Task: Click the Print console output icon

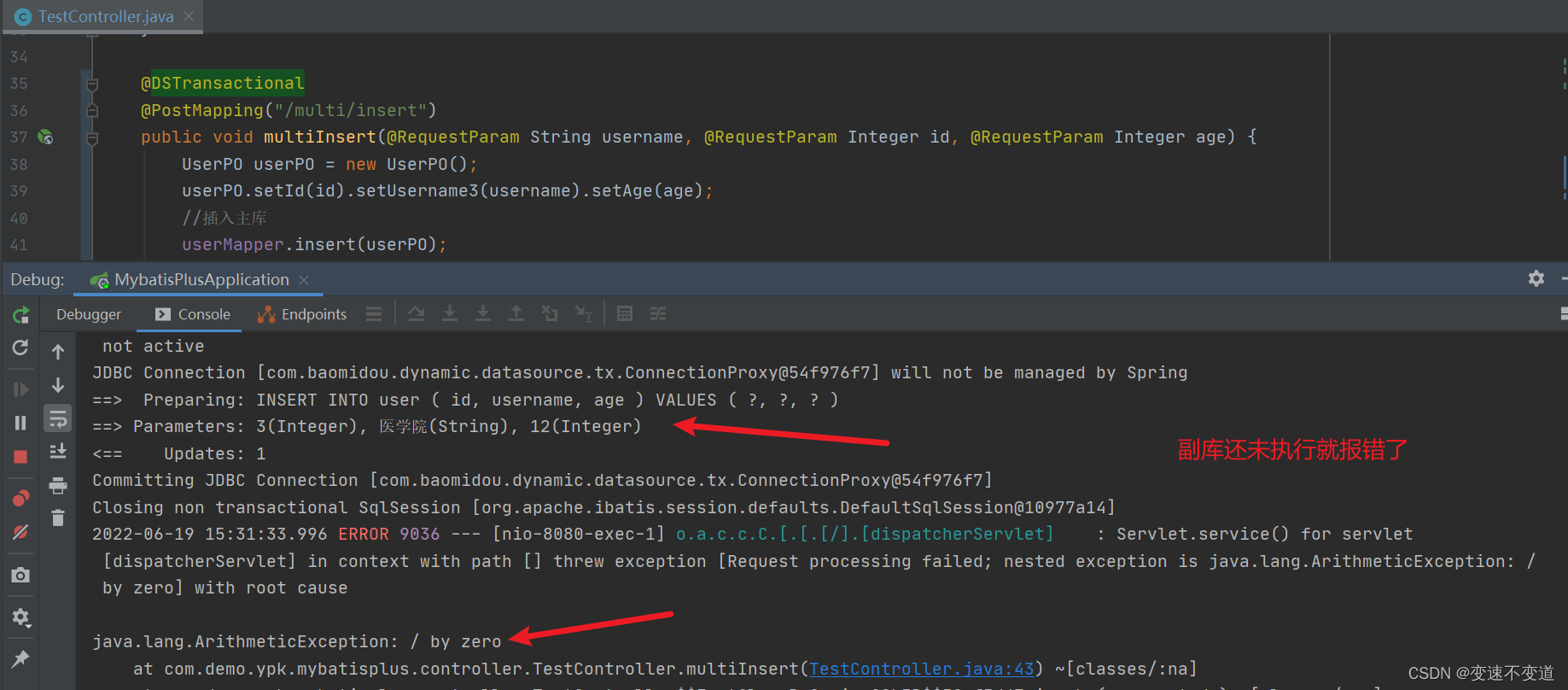Action: 58,486
